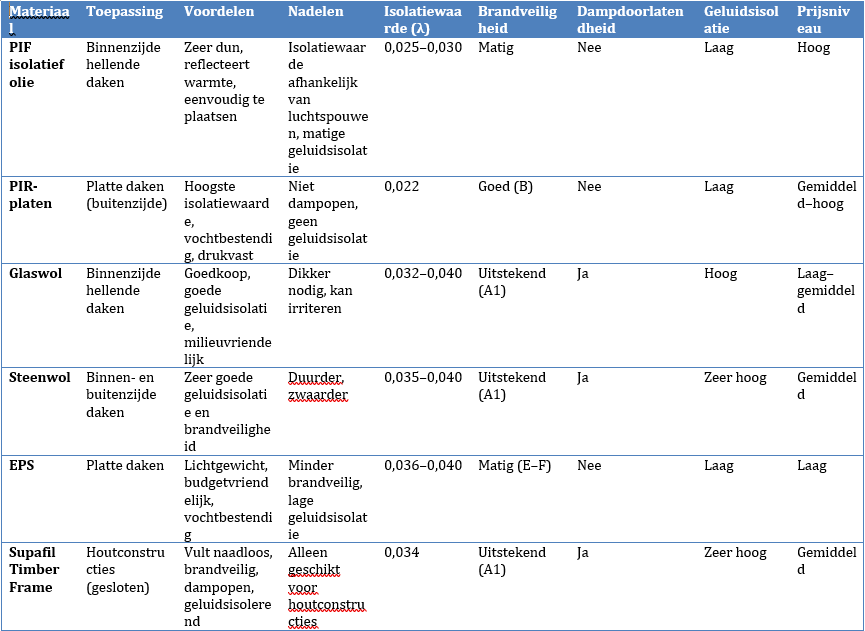Click the 0,034 lambda value cell
This screenshot has height=631, width=865.
click(401, 553)
